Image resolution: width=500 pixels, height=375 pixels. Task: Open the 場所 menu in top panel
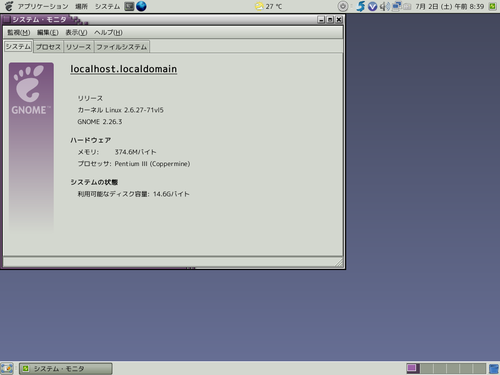click(81, 6)
